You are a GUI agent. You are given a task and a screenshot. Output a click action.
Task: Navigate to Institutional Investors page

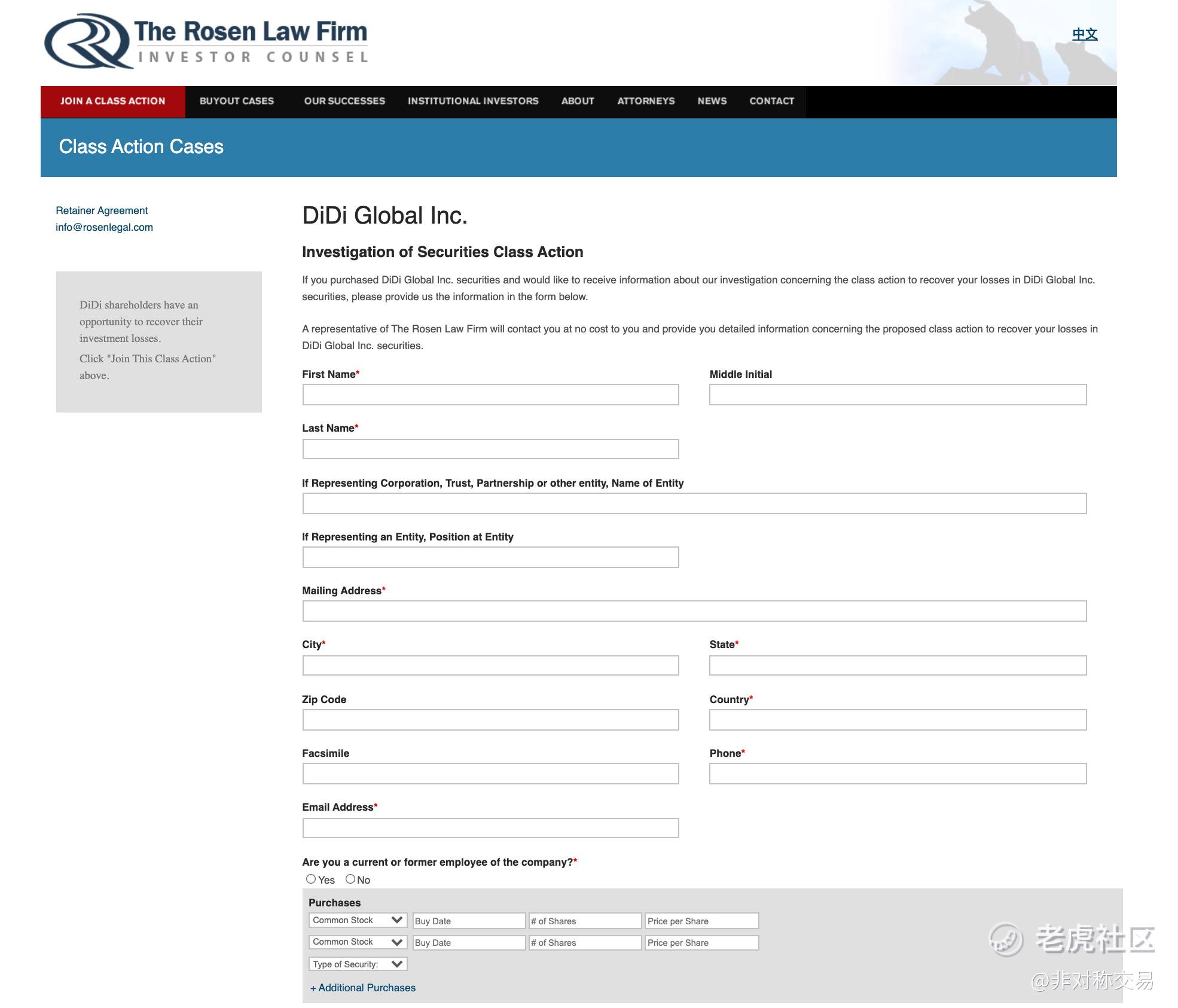473,101
